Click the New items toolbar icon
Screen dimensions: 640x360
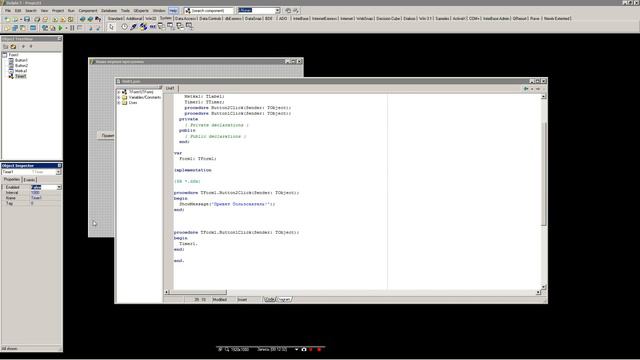click(x=7, y=19)
